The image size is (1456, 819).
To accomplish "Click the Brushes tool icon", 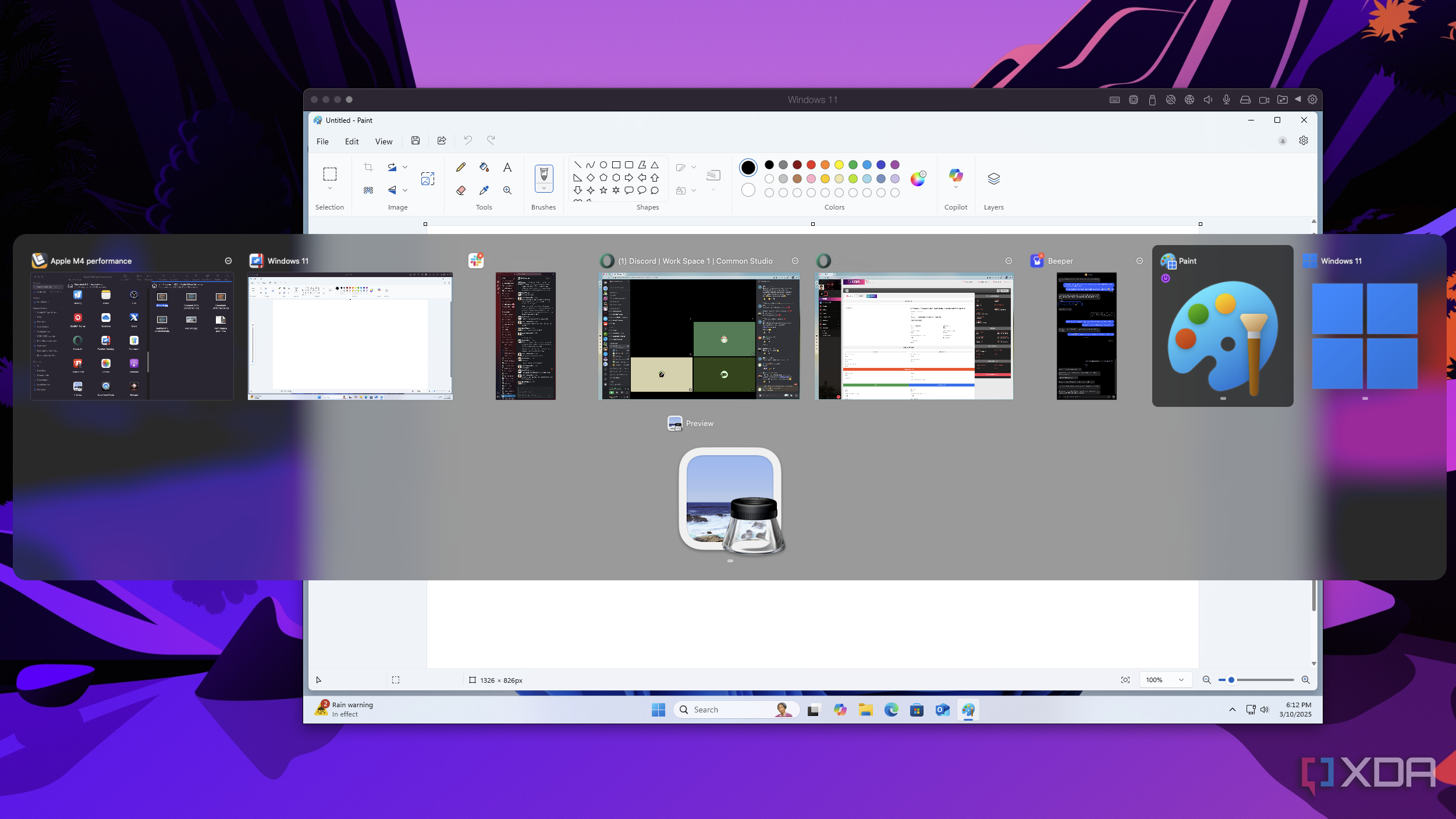I will (544, 174).
